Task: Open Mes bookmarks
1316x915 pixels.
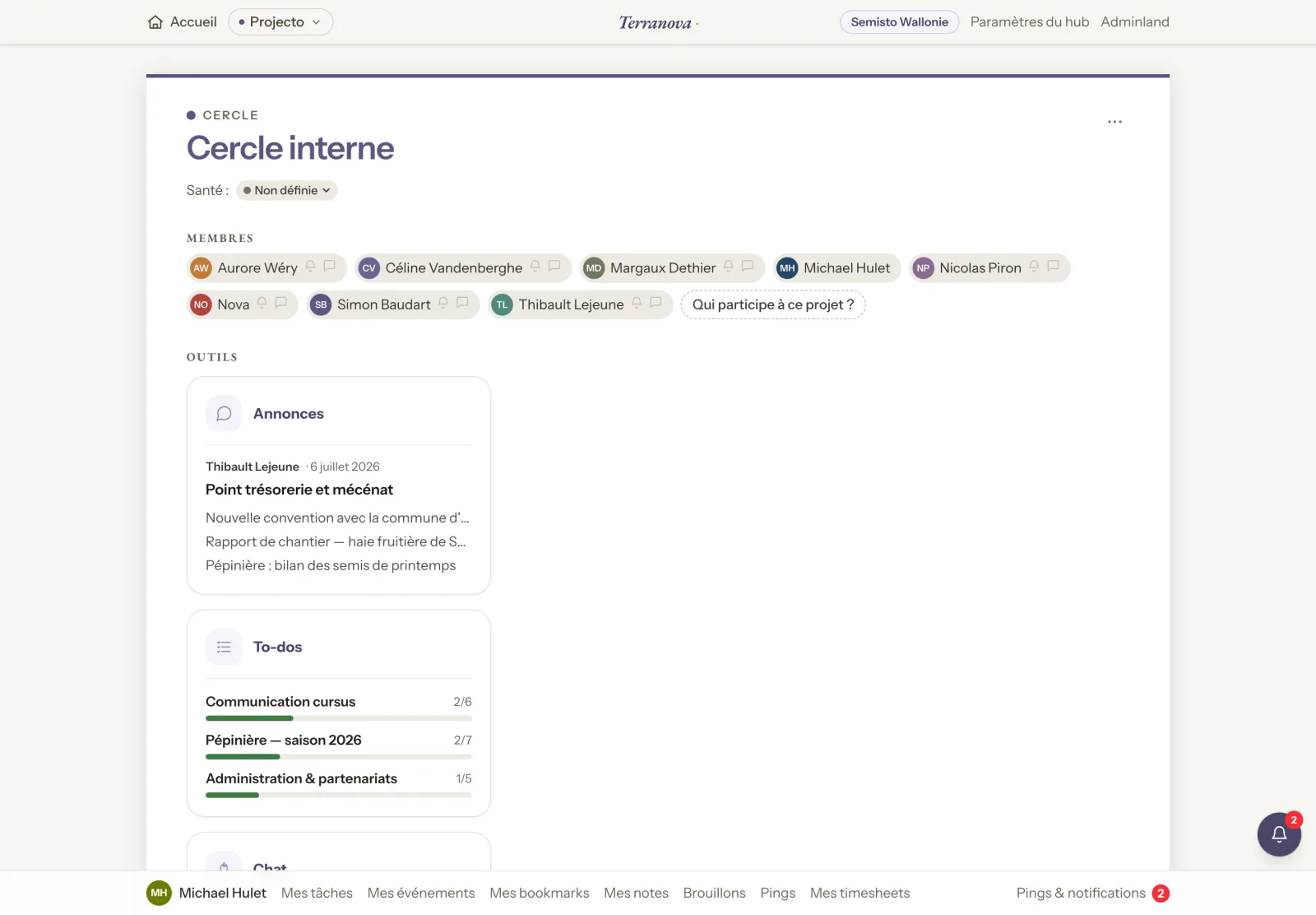Action: coord(540,893)
